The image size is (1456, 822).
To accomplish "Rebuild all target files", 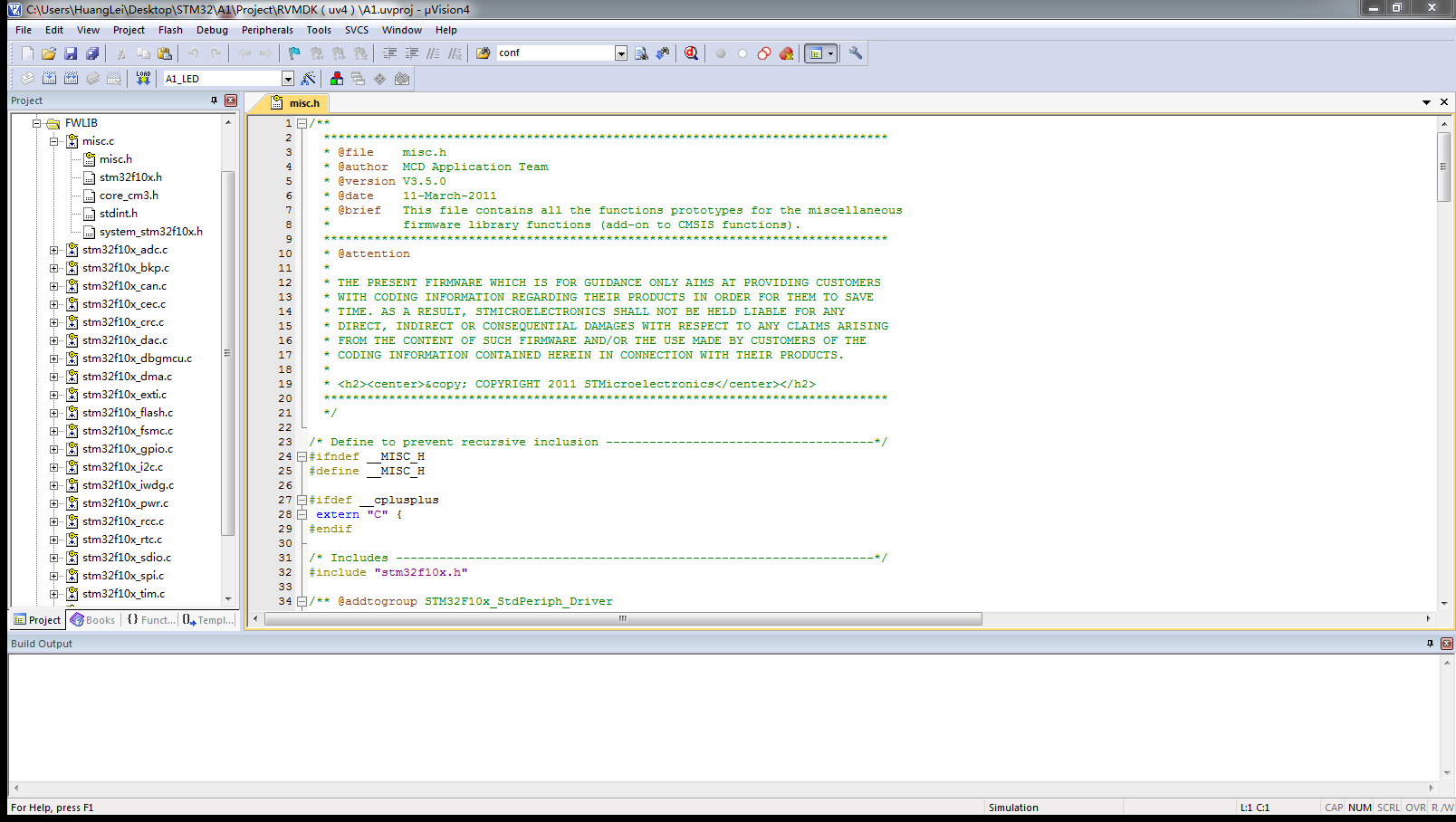I will tap(71, 78).
